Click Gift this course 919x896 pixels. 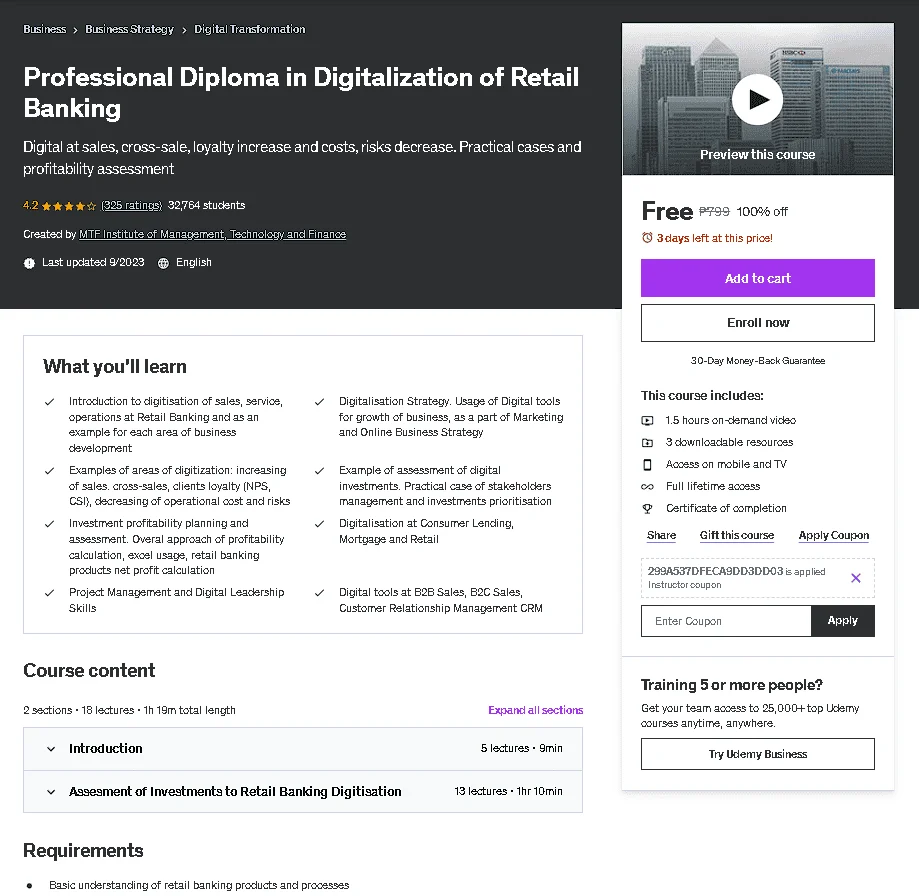(x=736, y=535)
